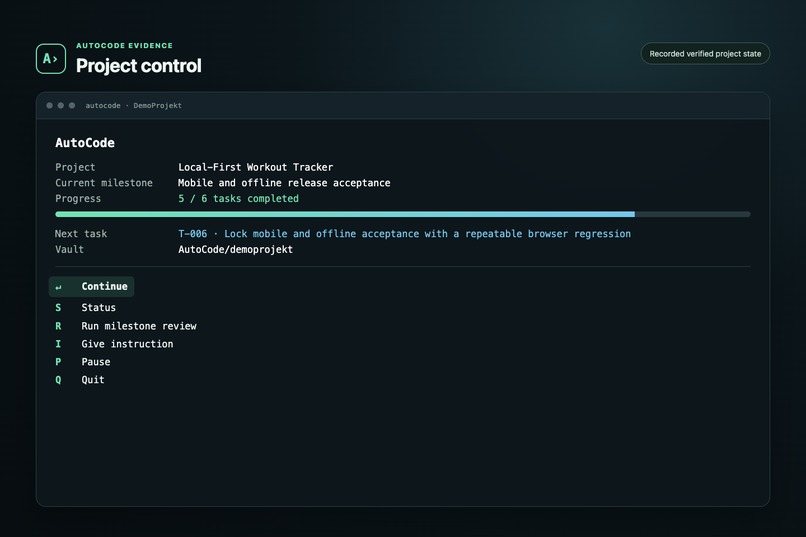Click the AutoCode A> logo icon
Screen dimensions: 806x537
point(51,59)
